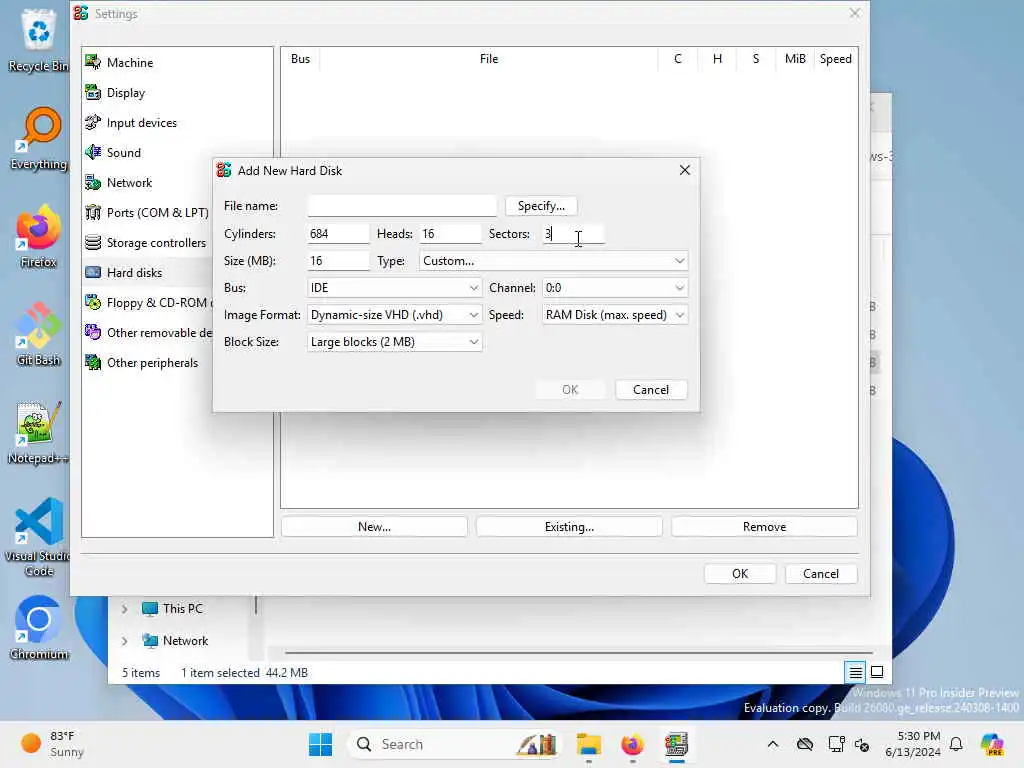Open the Image Format dropdown
Image resolution: width=1024 pixels, height=768 pixels.
(394, 315)
